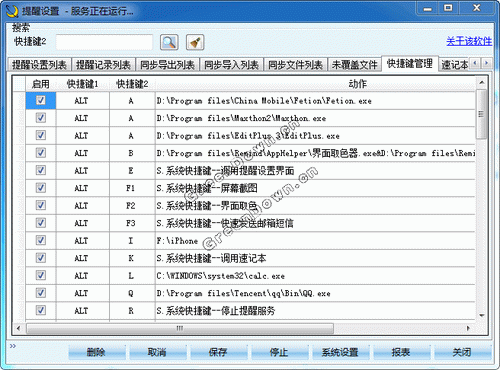Click the 保存 button
This screenshot has height=370, width=500.
coord(218,352)
